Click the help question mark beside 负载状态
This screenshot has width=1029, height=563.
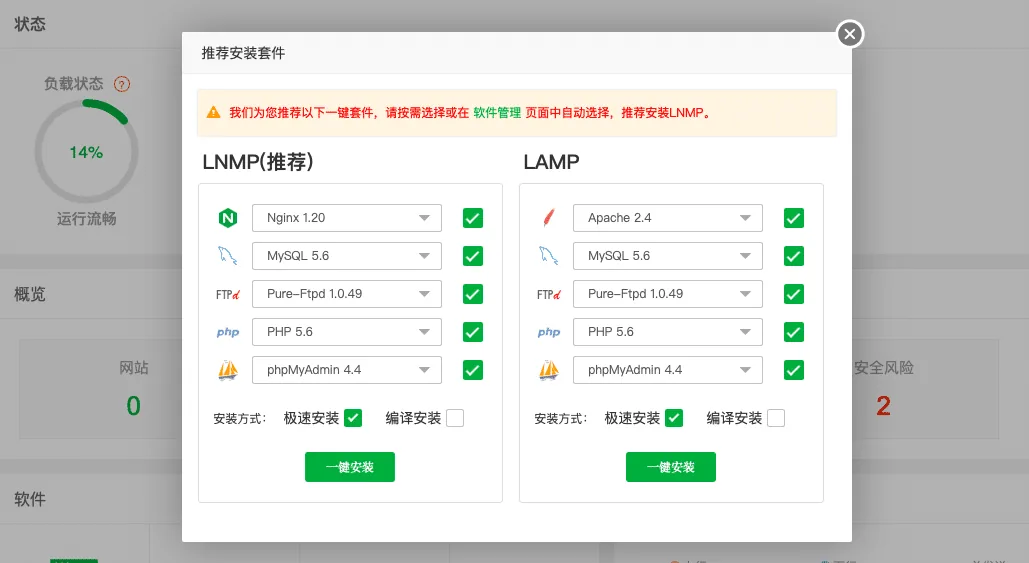pyautogui.click(x=122, y=84)
